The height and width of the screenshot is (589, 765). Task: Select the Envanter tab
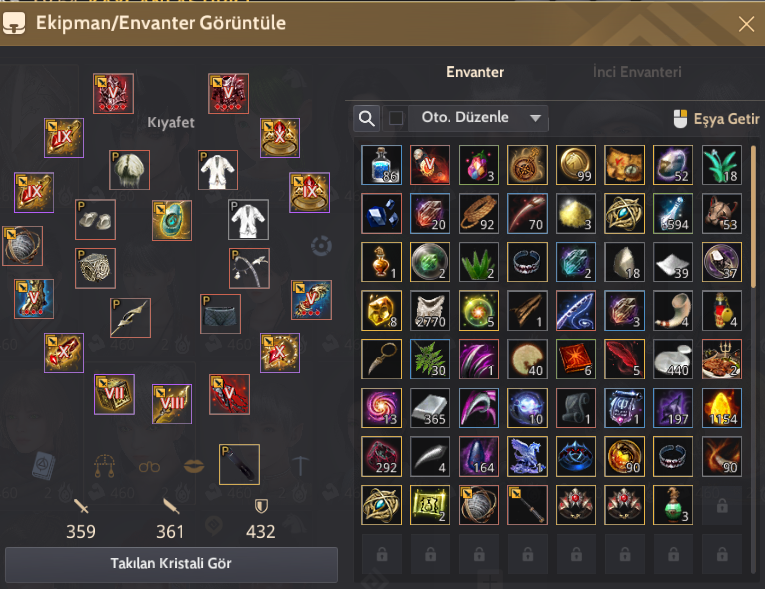pos(475,72)
